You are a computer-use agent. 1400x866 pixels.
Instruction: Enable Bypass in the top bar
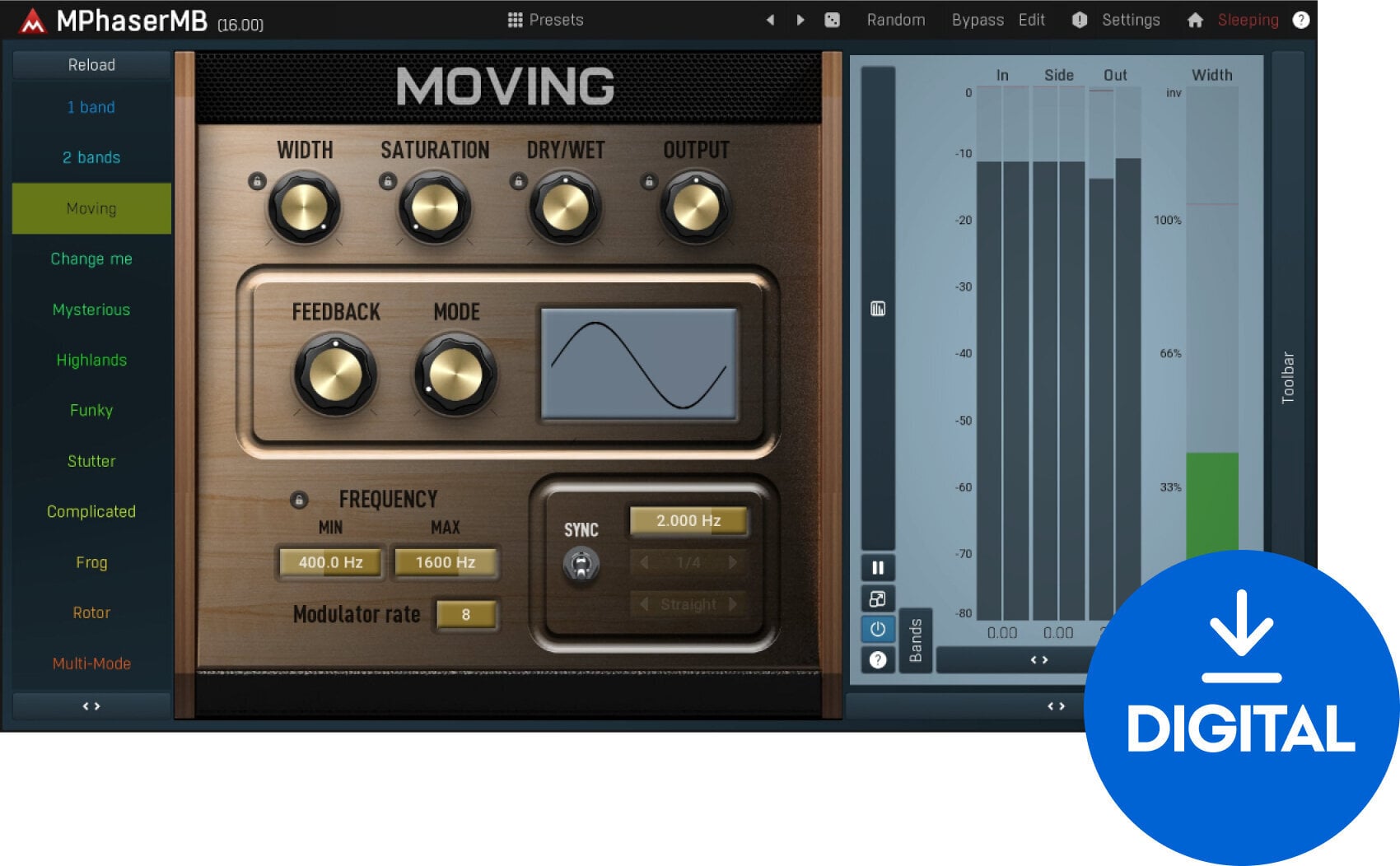pyautogui.click(x=978, y=19)
